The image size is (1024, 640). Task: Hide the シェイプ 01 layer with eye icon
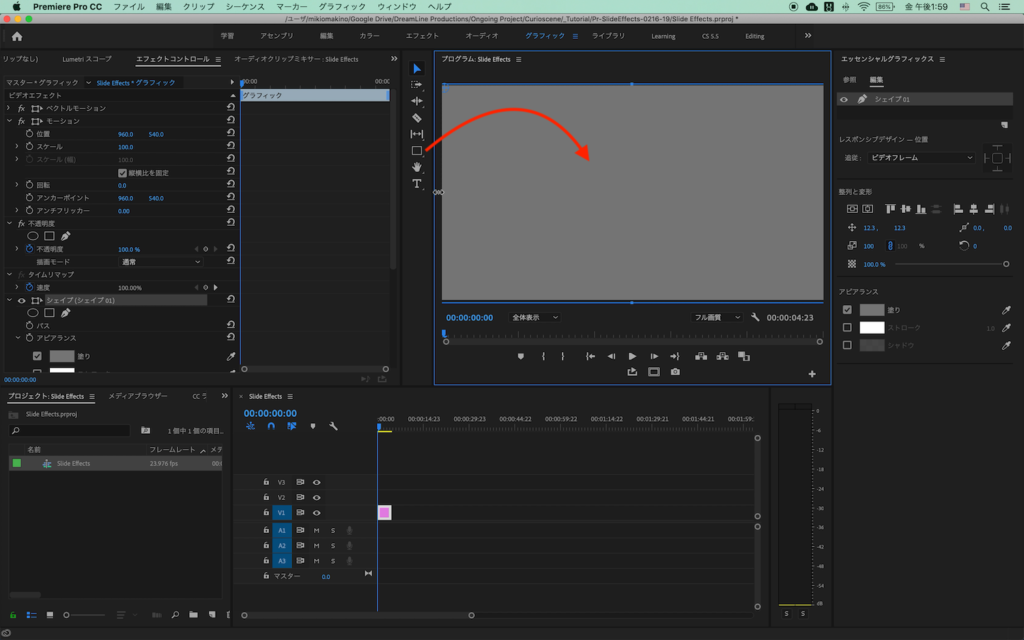click(844, 100)
